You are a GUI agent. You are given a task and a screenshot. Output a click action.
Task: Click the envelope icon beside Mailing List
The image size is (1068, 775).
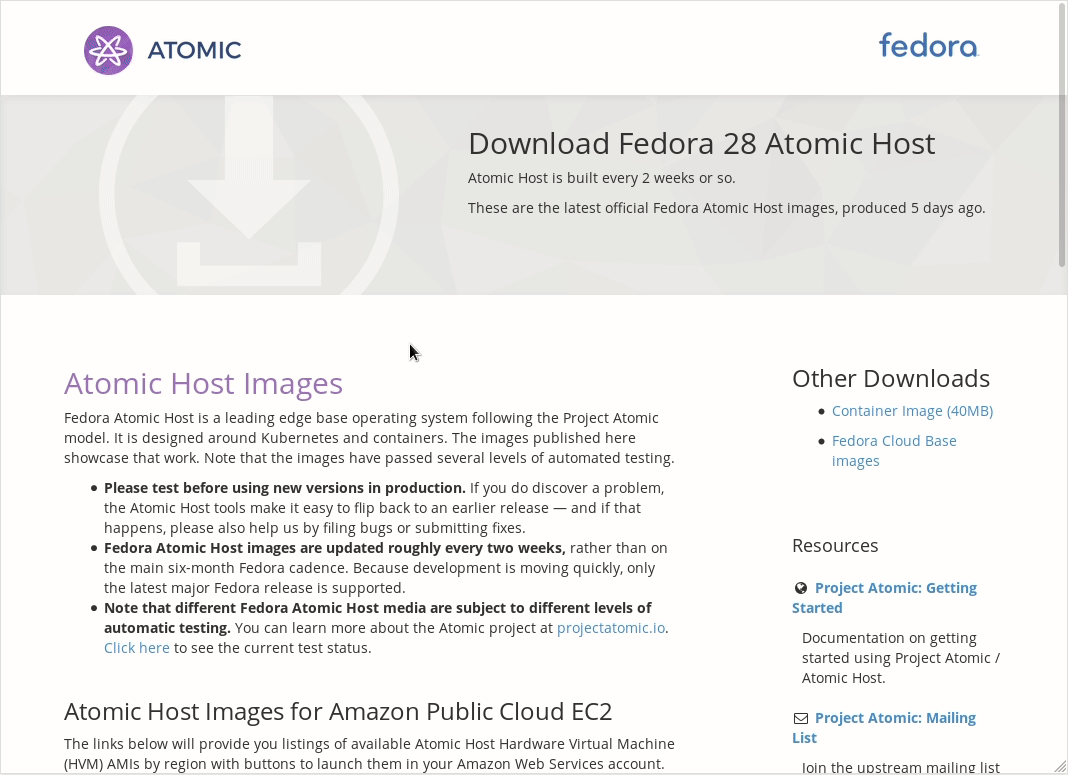pyautogui.click(x=801, y=718)
